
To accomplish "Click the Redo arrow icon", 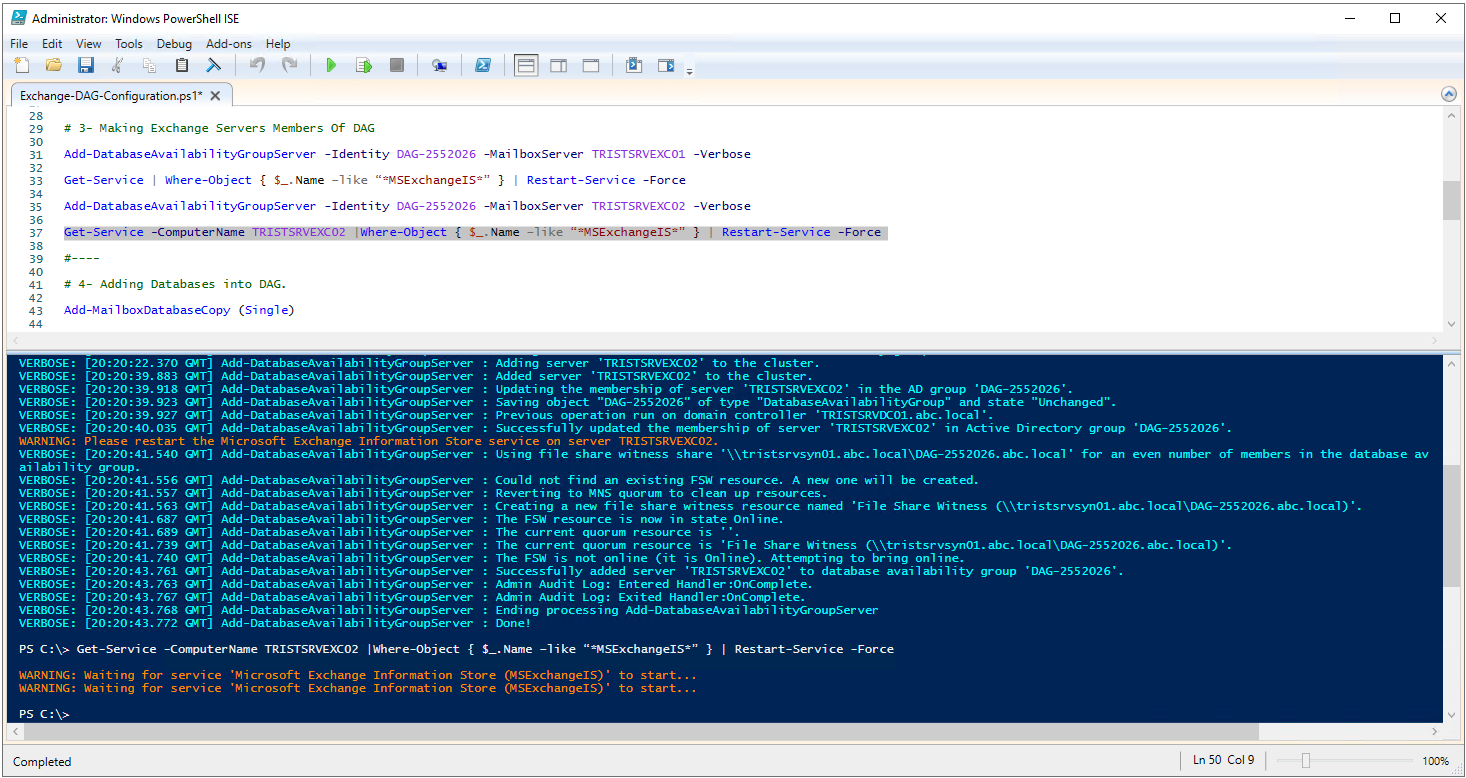I will coord(289,66).
